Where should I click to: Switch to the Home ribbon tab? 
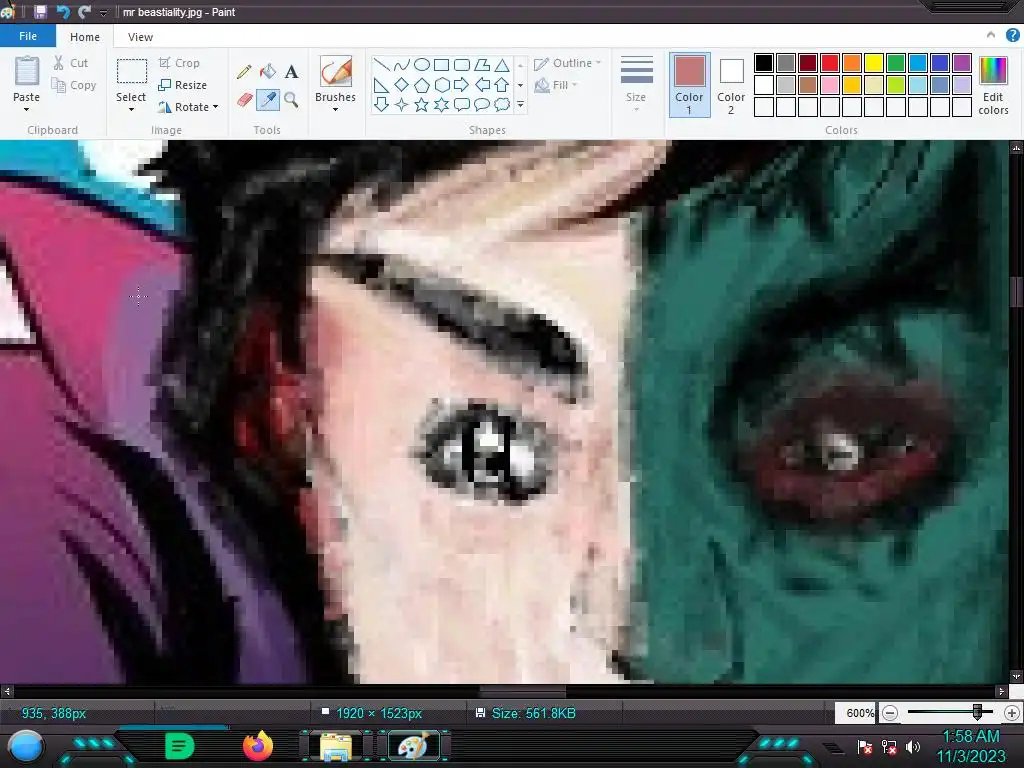pyautogui.click(x=85, y=37)
